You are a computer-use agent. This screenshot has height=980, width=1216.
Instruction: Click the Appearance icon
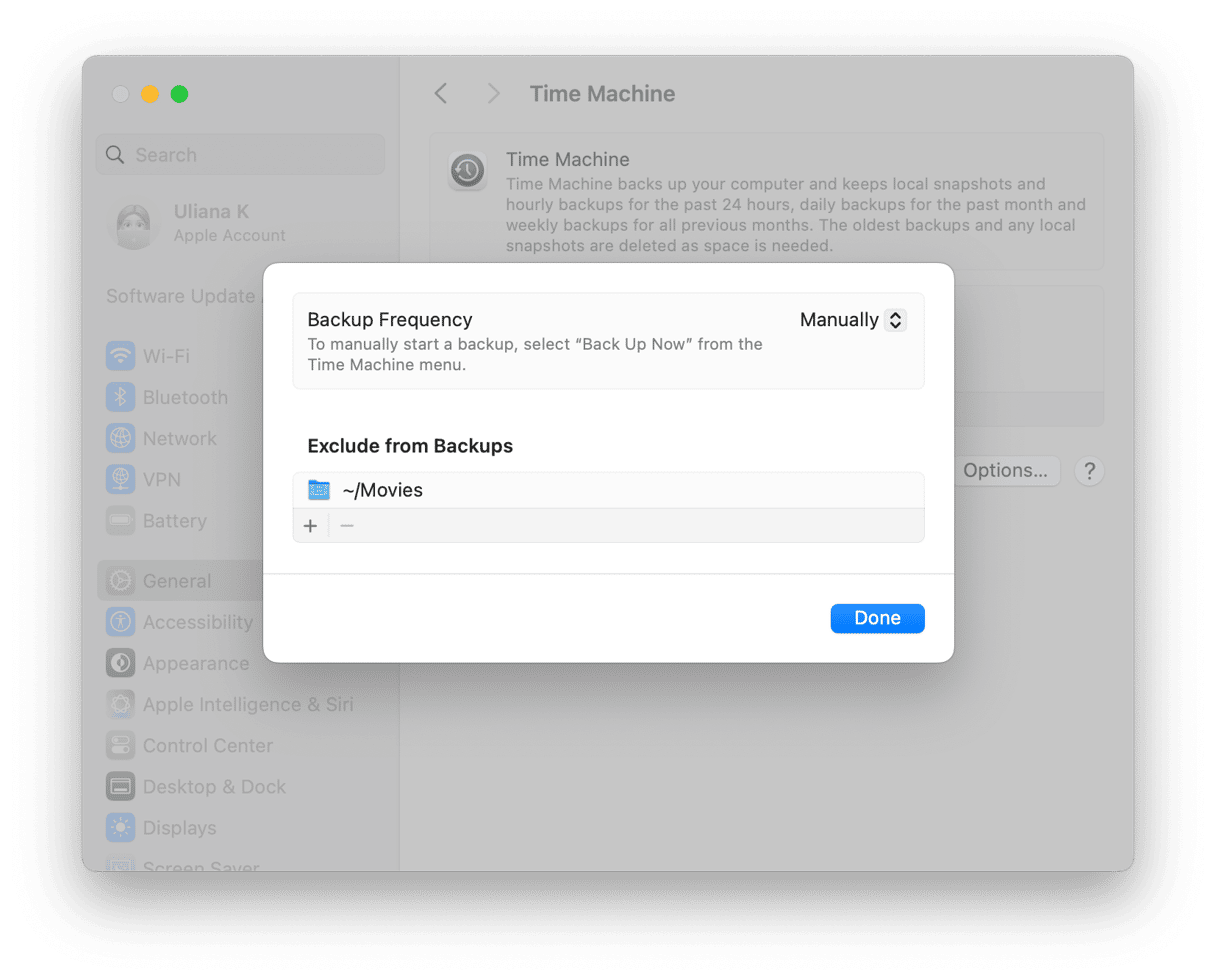[121, 663]
